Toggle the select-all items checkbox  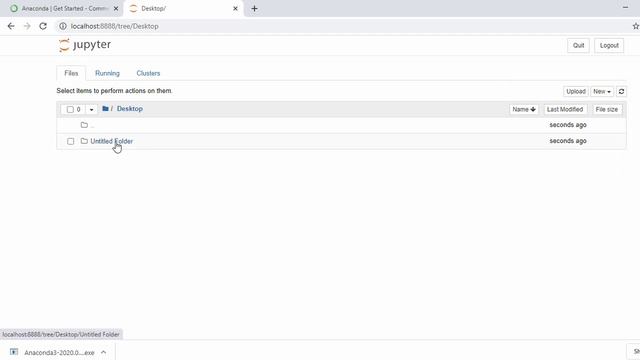tap(70, 109)
